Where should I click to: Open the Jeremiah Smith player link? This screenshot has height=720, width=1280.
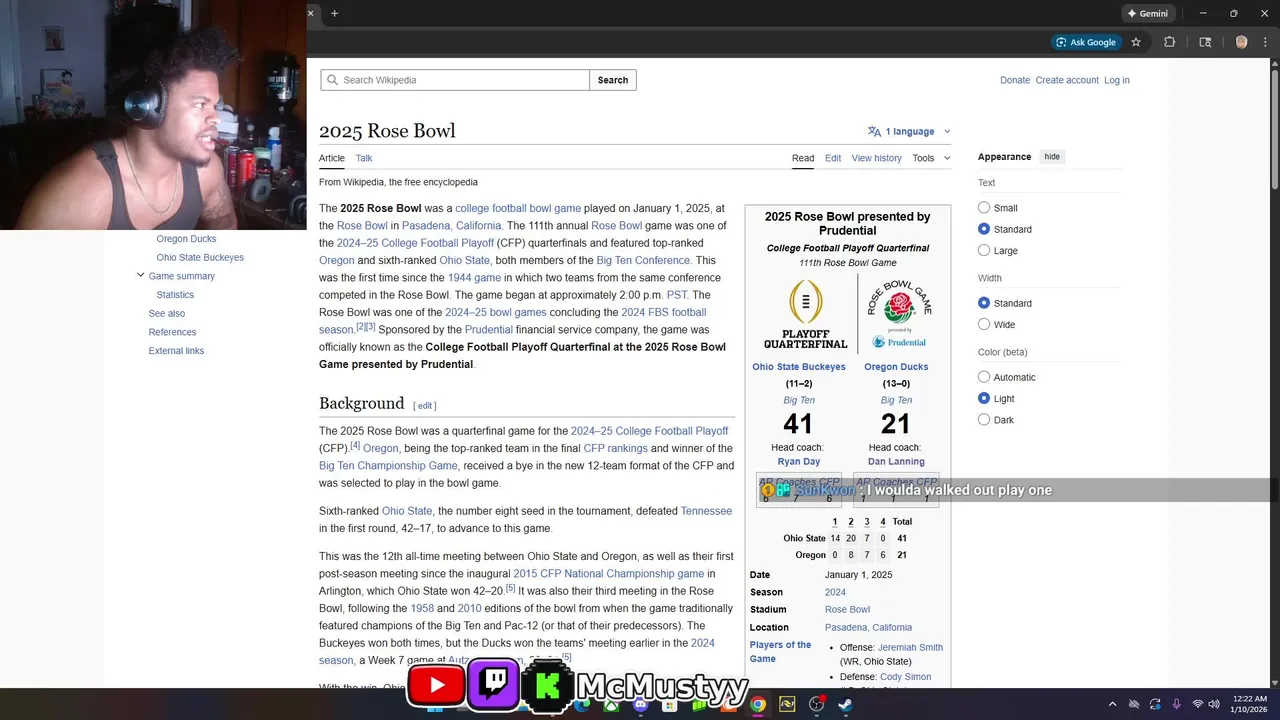(x=911, y=647)
